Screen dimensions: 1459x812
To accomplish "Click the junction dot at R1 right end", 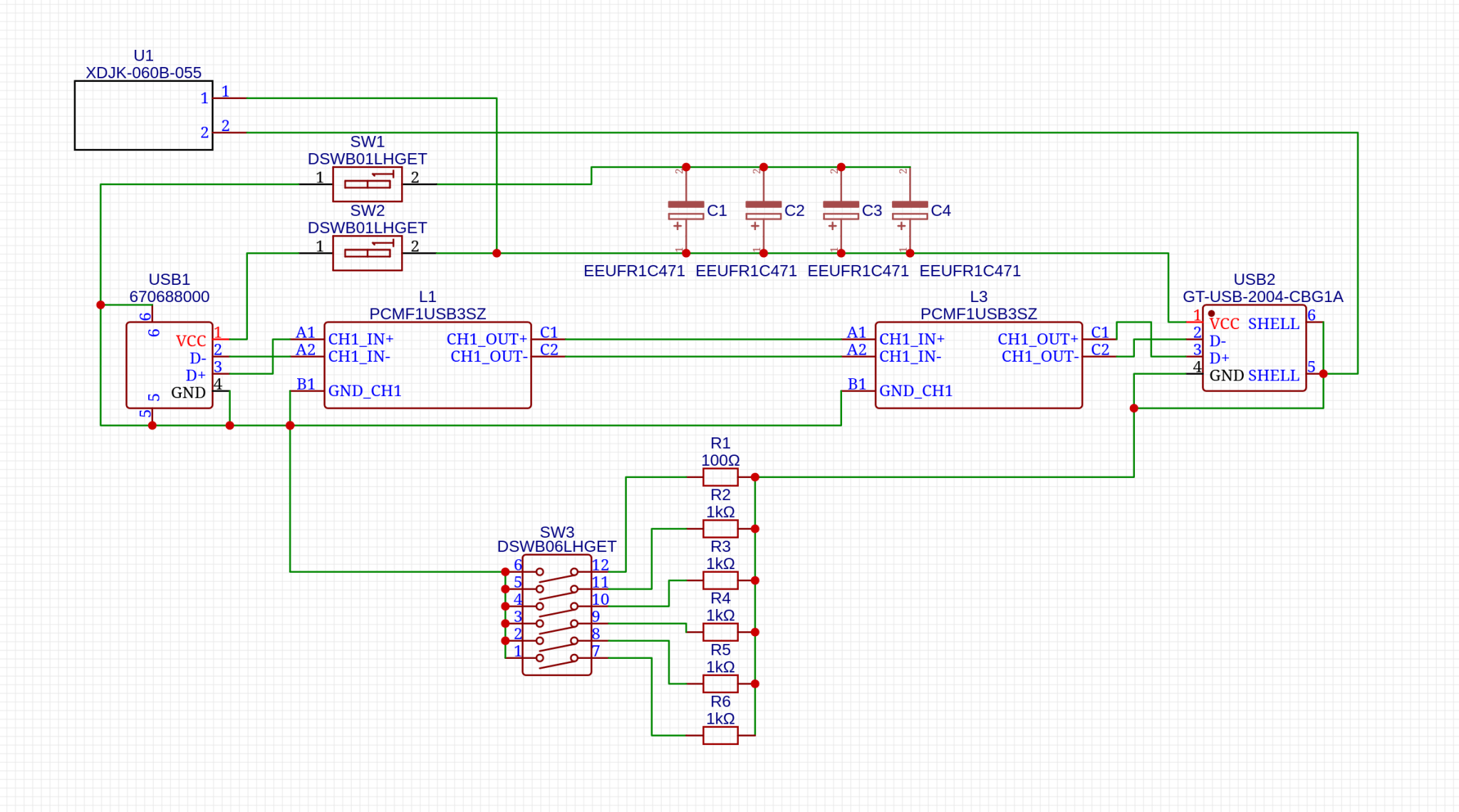I will pyautogui.click(x=755, y=477).
